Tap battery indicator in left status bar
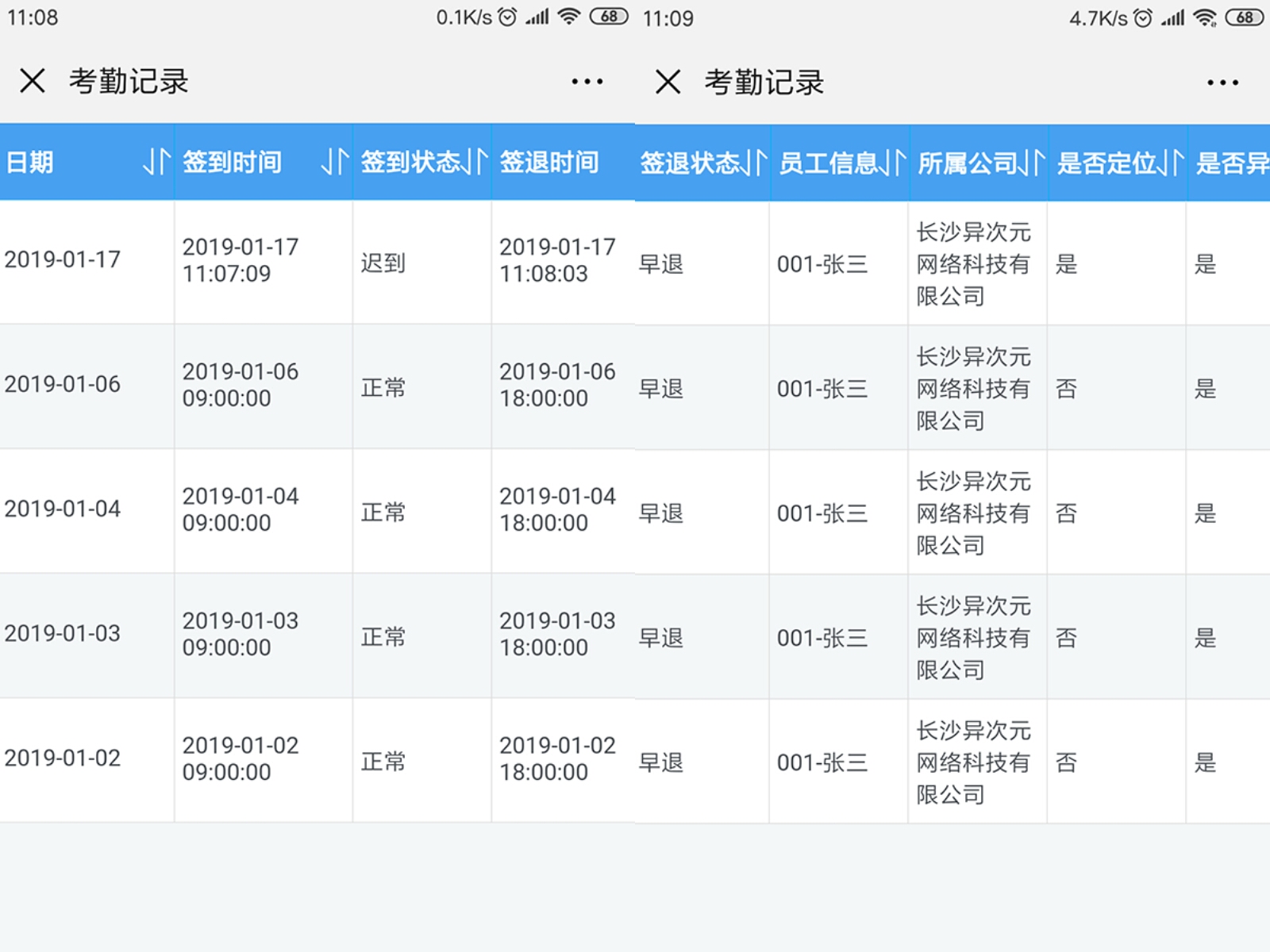This screenshot has width=1270, height=952. [x=609, y=16]
